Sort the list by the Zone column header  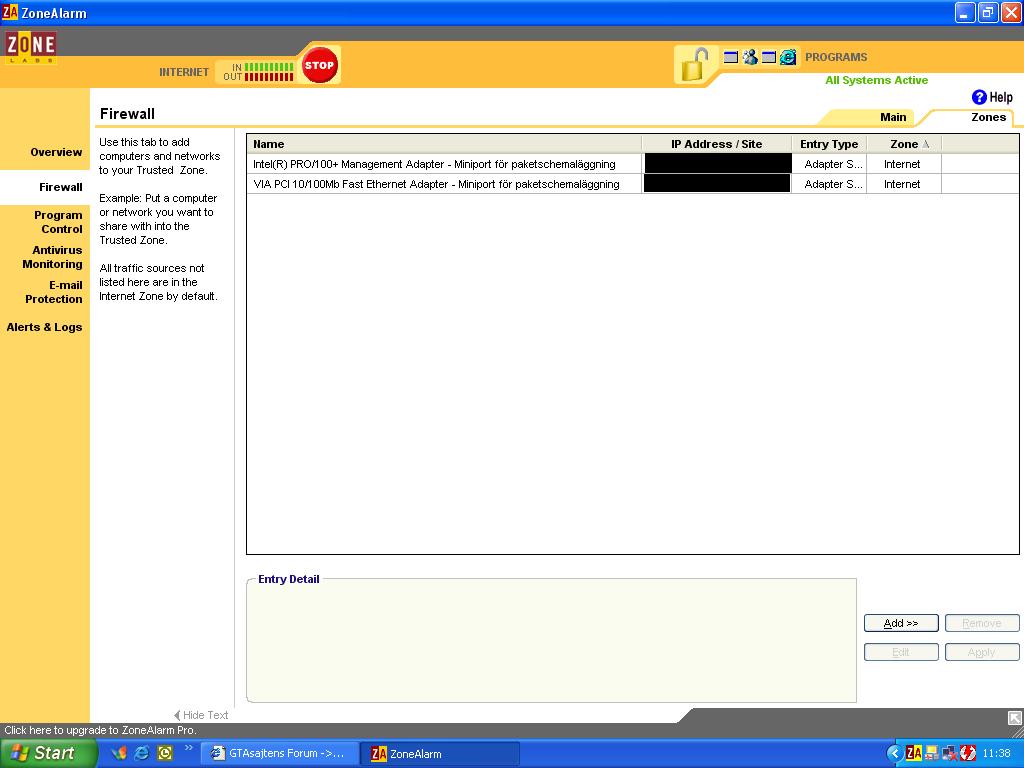point(904,144)
